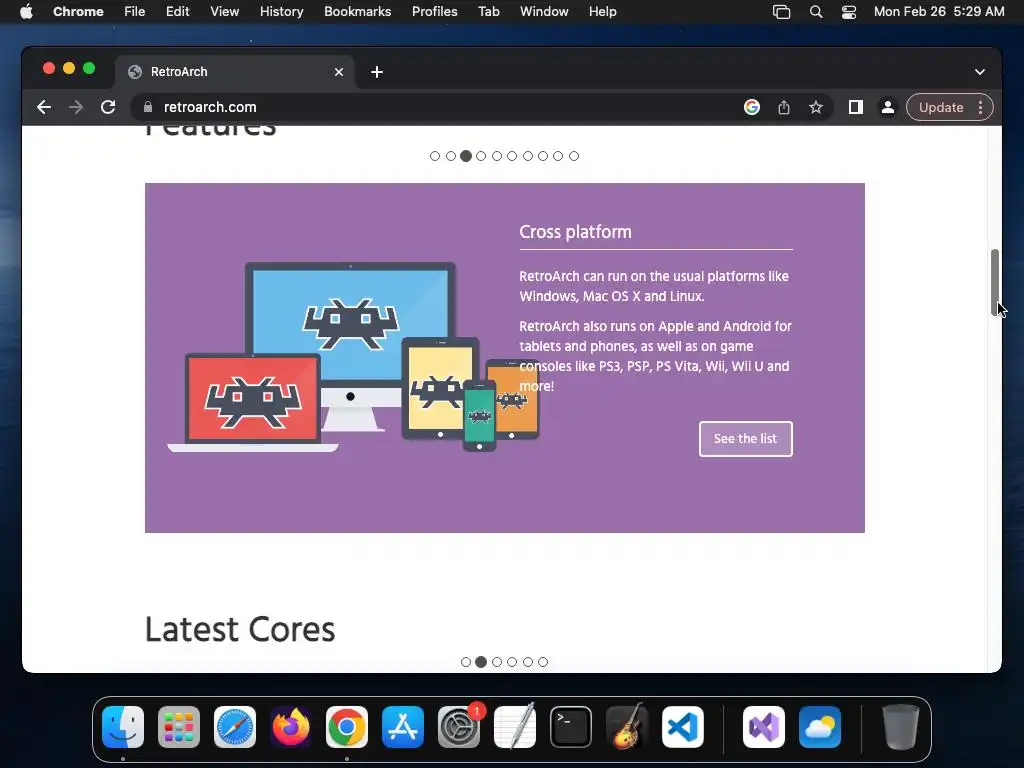Bookmark this tab with the star icon
Screen dimensions: 1024x768
point(816,107)
